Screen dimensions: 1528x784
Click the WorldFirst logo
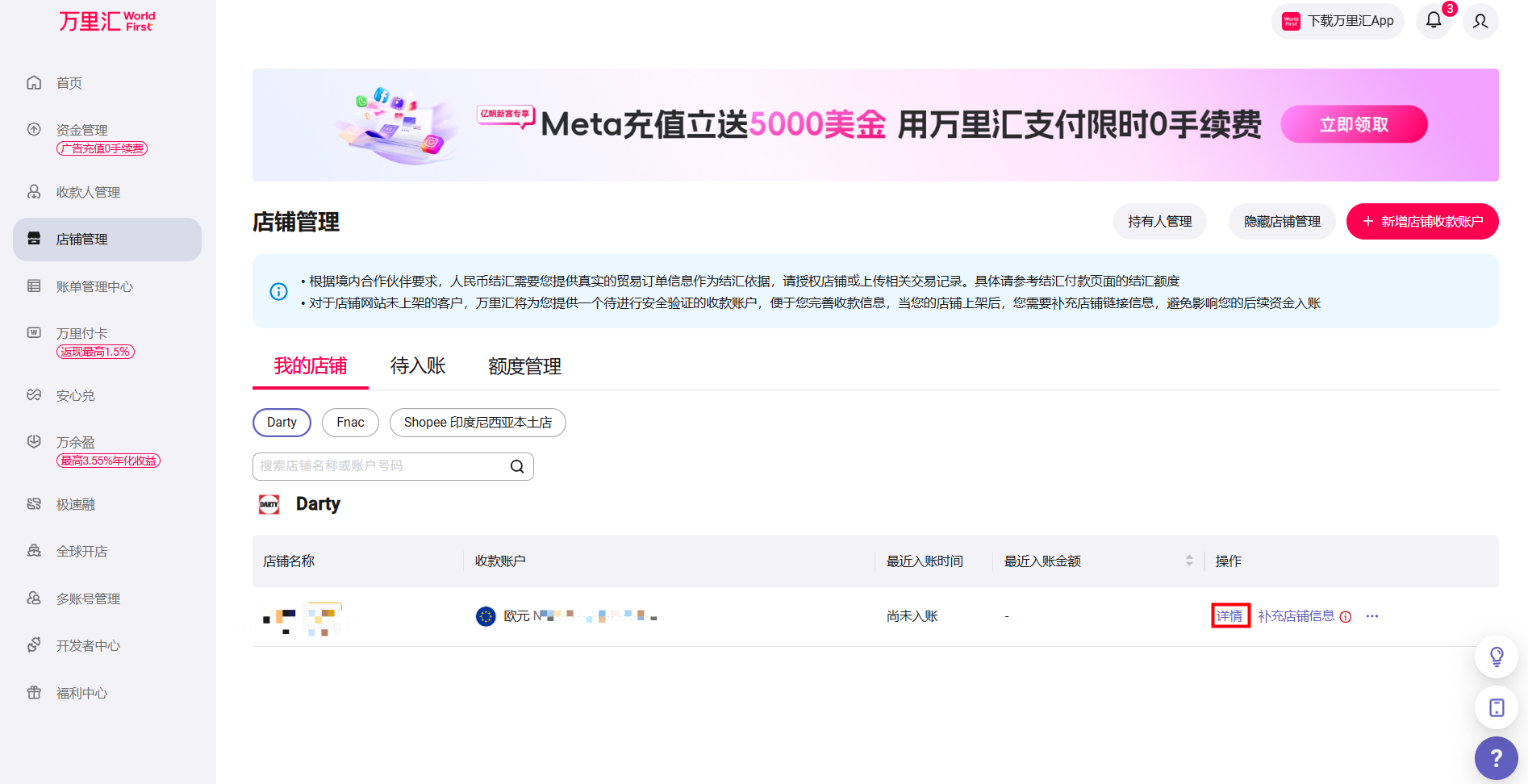106,21
